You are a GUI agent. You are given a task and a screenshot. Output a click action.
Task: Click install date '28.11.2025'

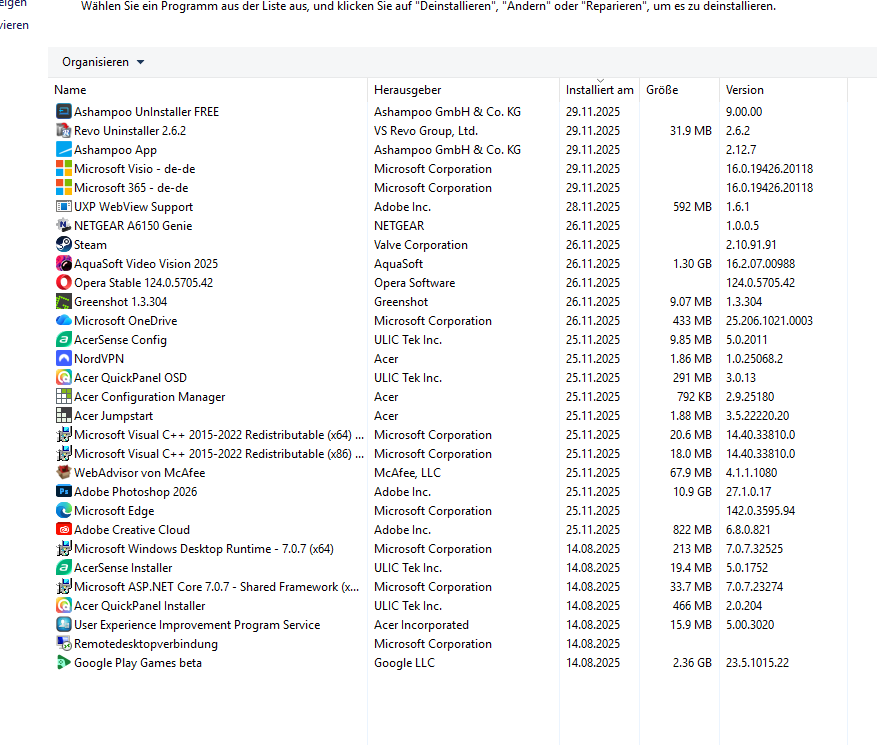[x=593, y=207]
